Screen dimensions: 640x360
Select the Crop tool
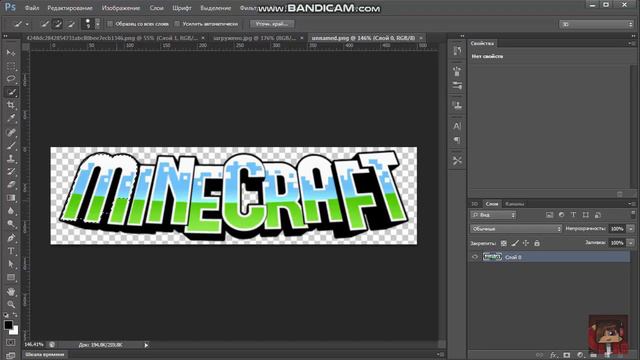11,105
